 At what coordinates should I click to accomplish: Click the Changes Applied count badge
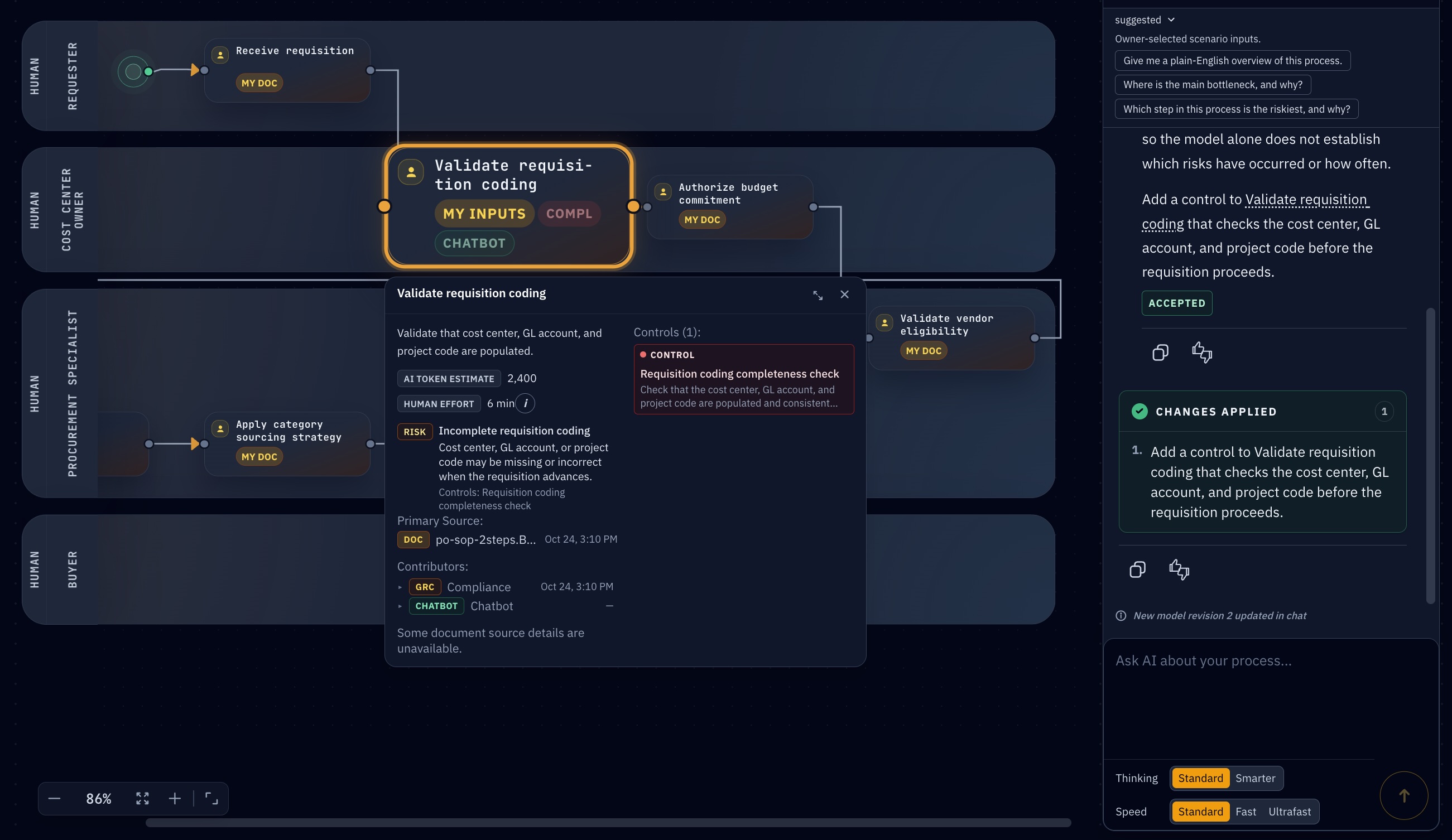click(1384, 411)
